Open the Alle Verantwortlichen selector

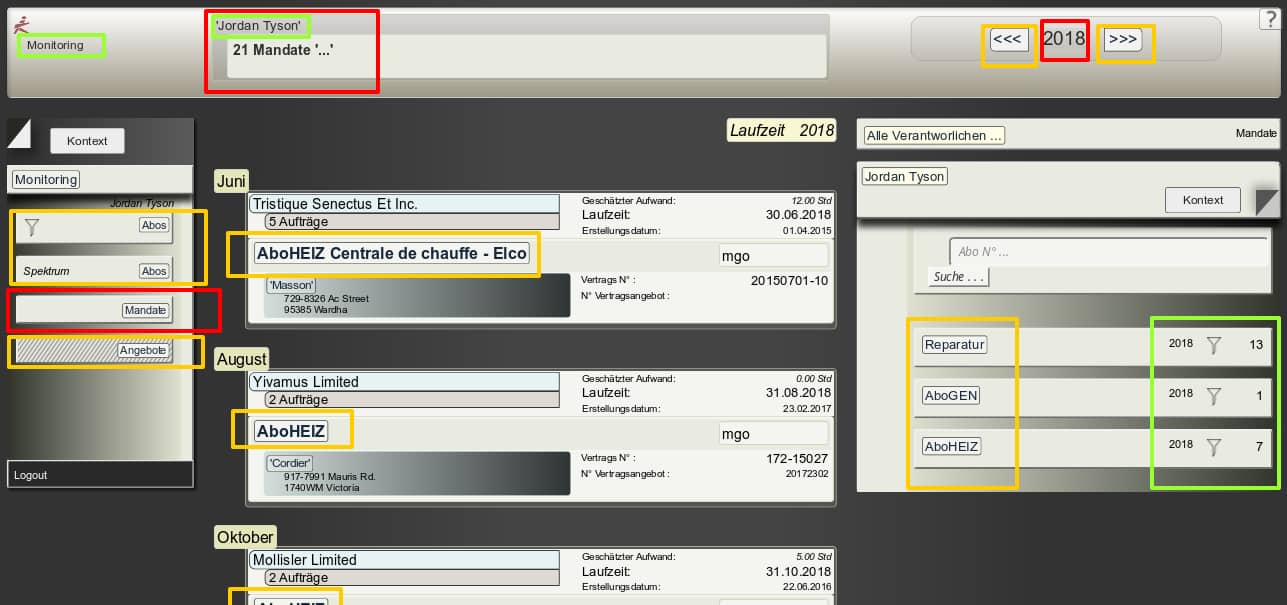[x=934, y=136]
